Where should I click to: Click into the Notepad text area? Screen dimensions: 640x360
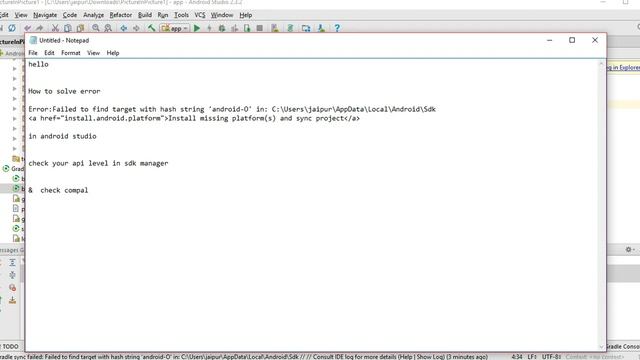[312, 204]
